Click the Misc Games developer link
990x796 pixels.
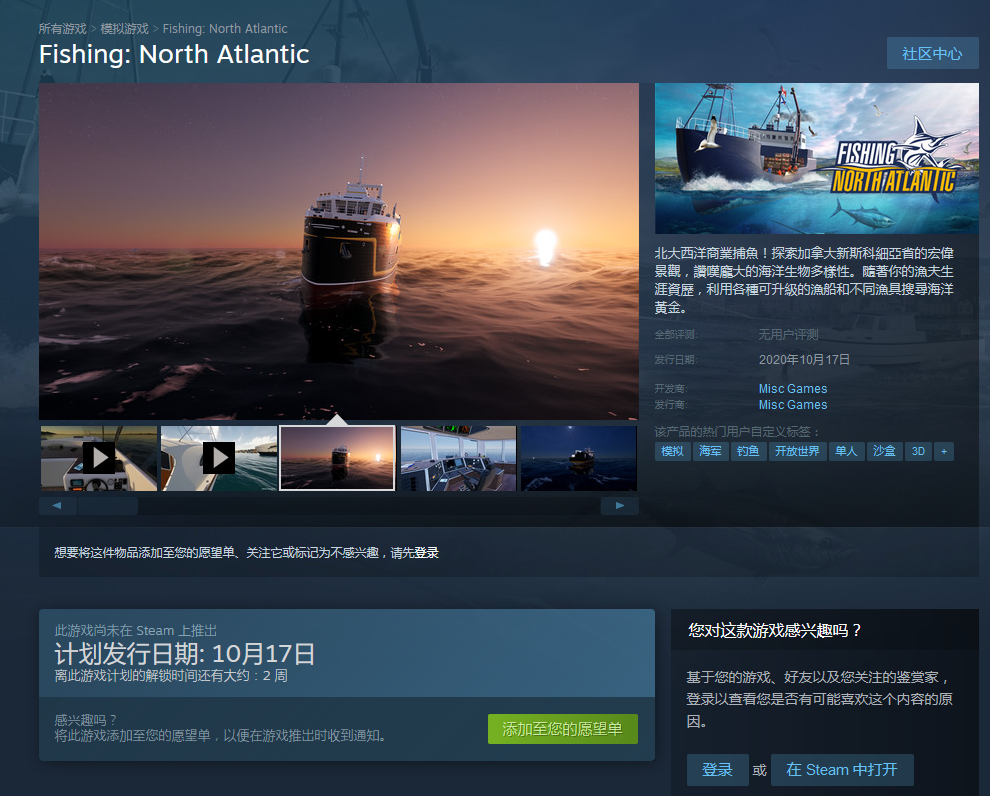(x=791, y=389)
